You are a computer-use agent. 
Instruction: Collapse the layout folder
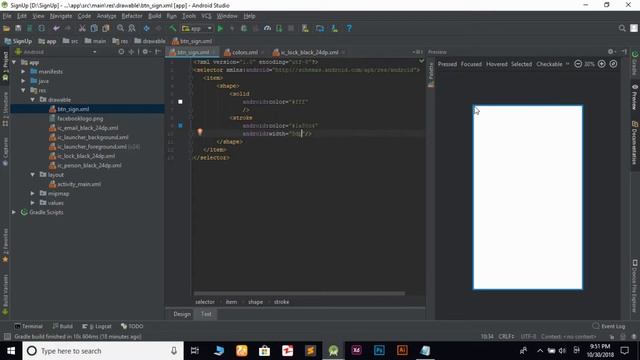click(x=33, y=175)
